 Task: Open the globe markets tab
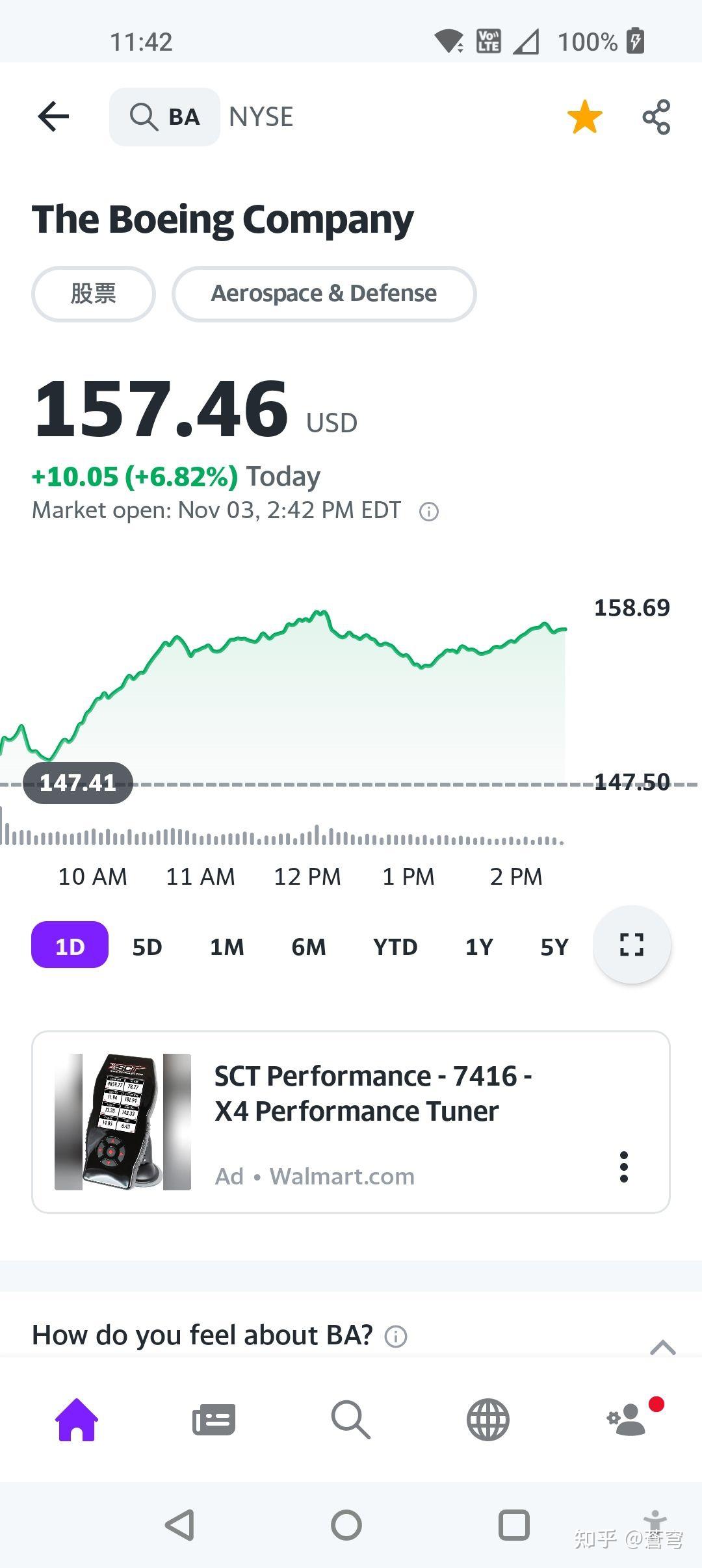click(x=488, y=1420)
